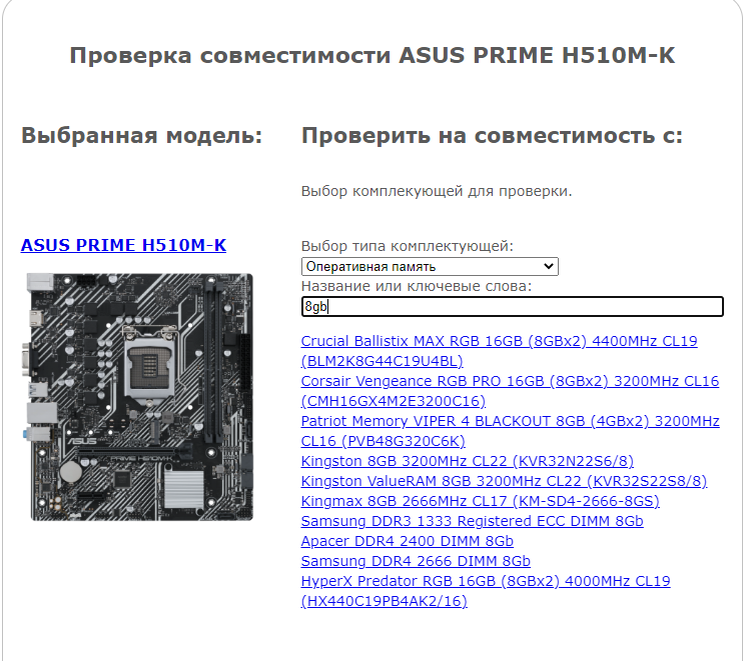Open Corsair Vengeance RGB PRO 16GB 3200MHz link
Screen dimensions: 743x661
point(510,391)
